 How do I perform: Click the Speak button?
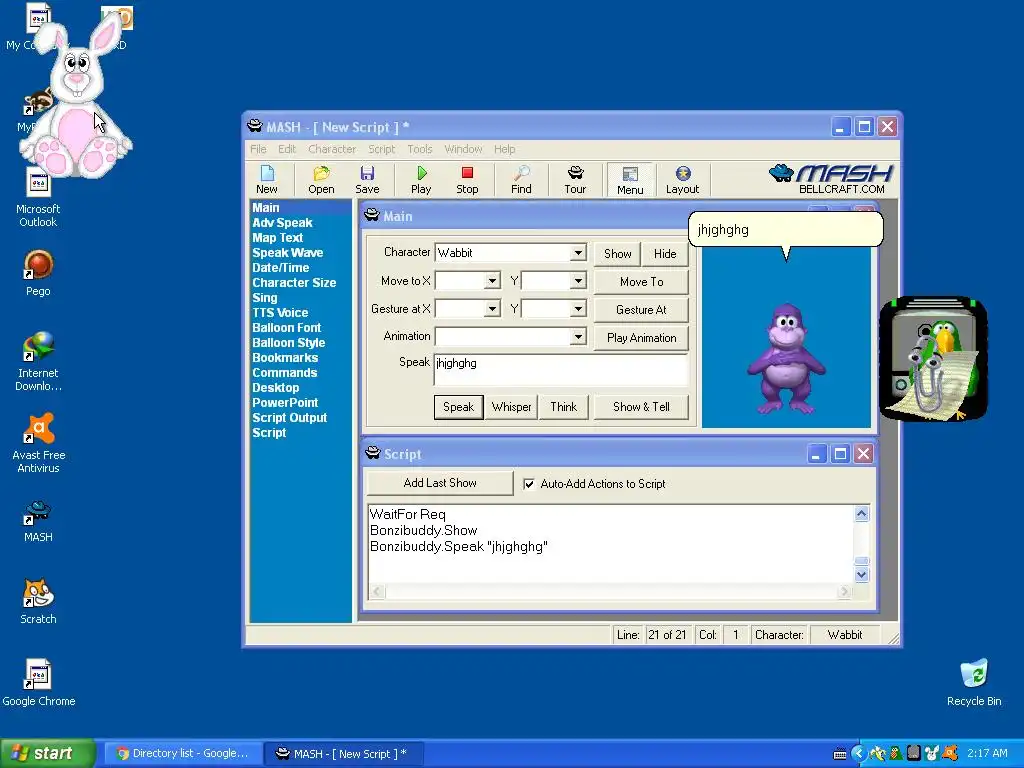[458, 407]
